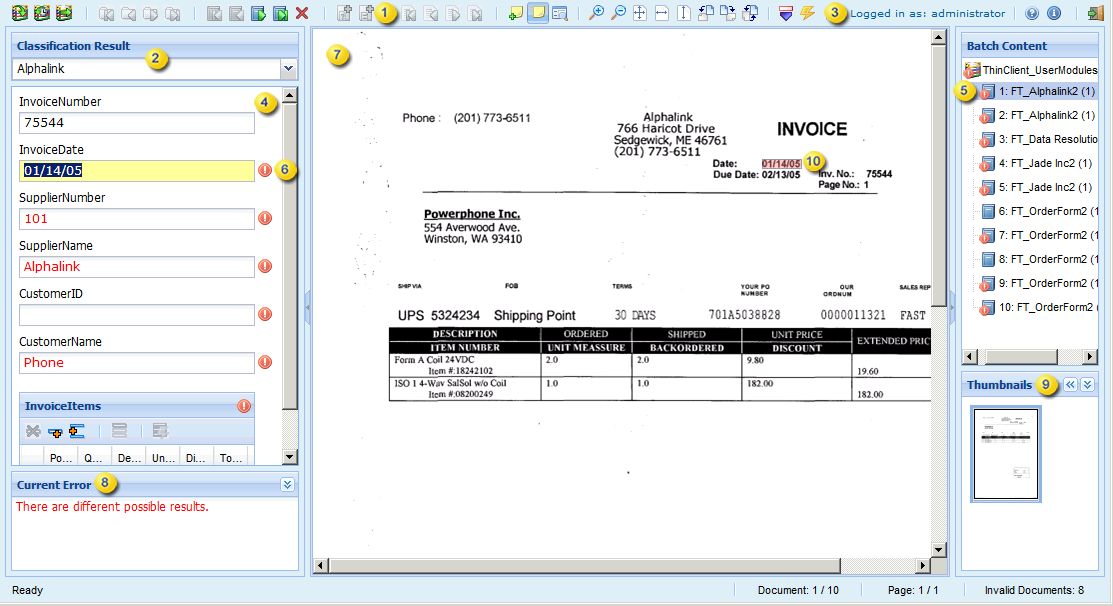Collapse the Current Error panel
The height and width of the screenshot is (606, 1113).
click(287, 484)
